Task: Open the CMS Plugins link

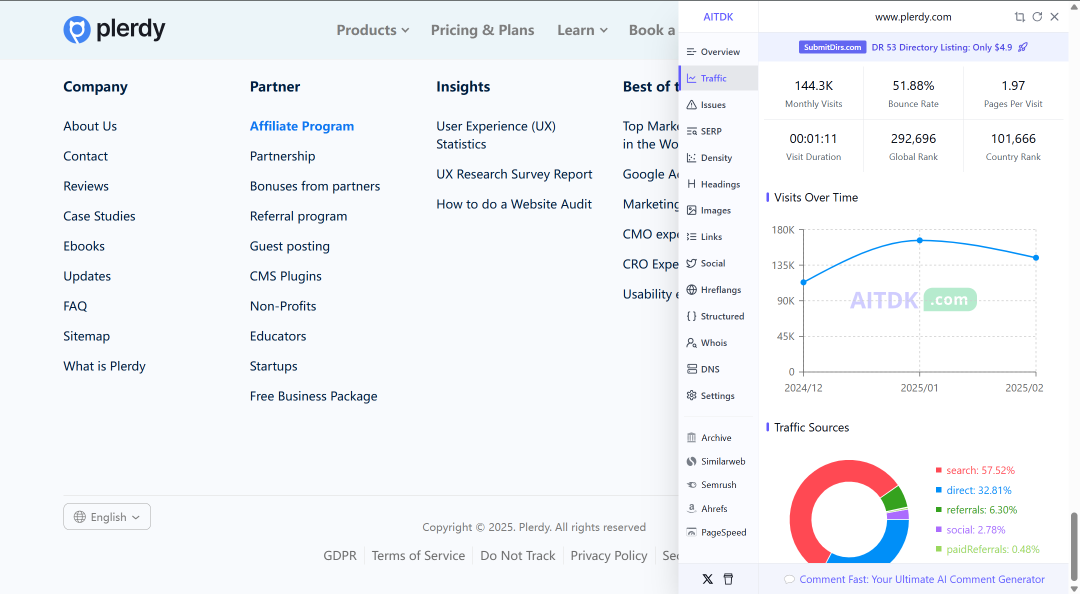Action: pos(286,276)
